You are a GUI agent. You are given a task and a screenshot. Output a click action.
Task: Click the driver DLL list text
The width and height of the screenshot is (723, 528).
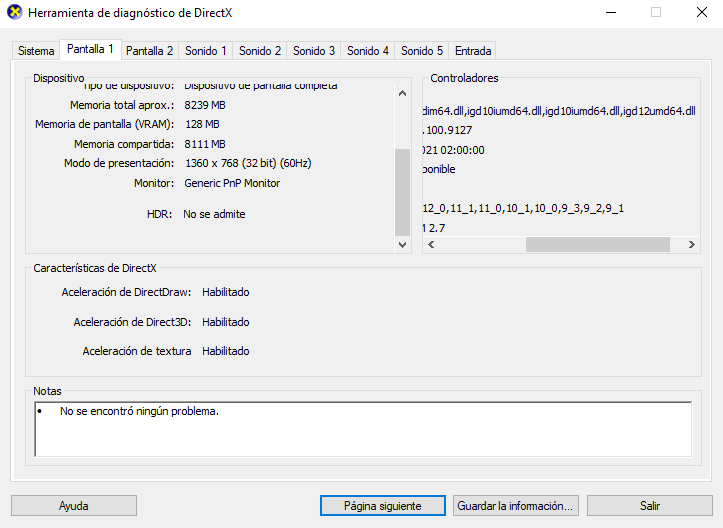click(559, 111)
